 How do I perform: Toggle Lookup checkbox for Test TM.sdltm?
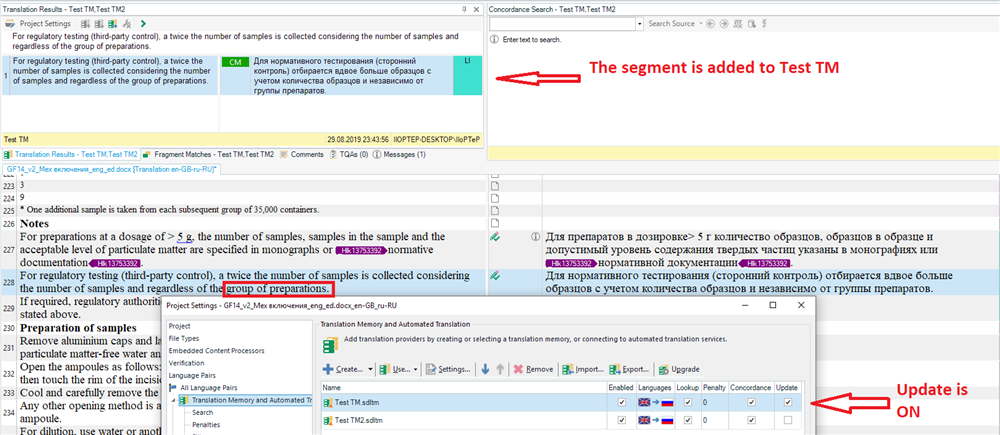688,402
